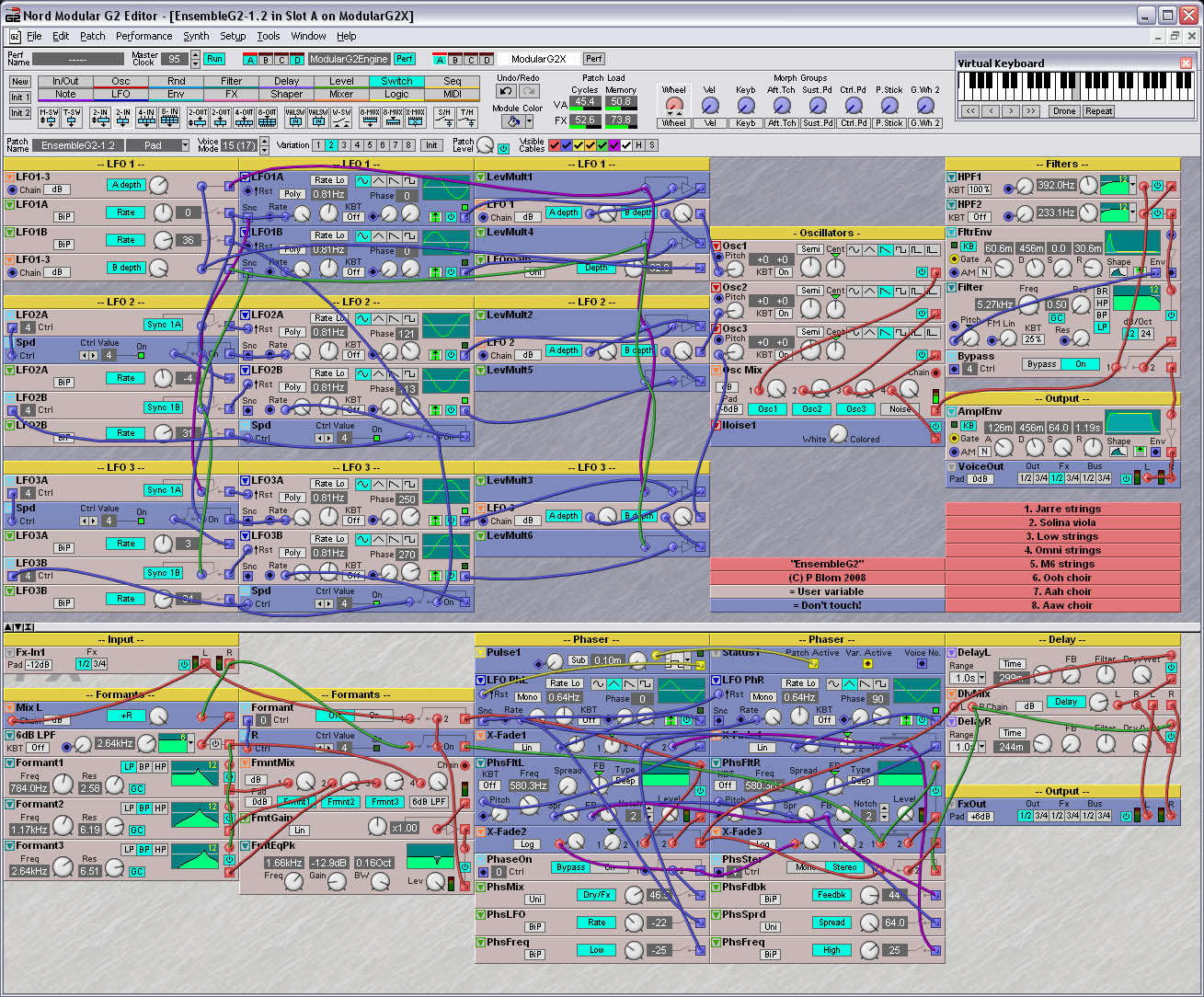Viewport: 1204px width, 997px height.
Task: Adjust the Wheel morph group knob
Action: tap(674, 105)
